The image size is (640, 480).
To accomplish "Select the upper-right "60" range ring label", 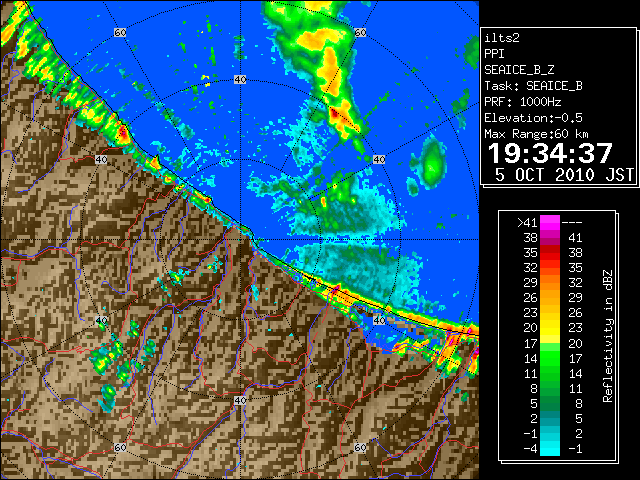I will [x=360, y=32].
